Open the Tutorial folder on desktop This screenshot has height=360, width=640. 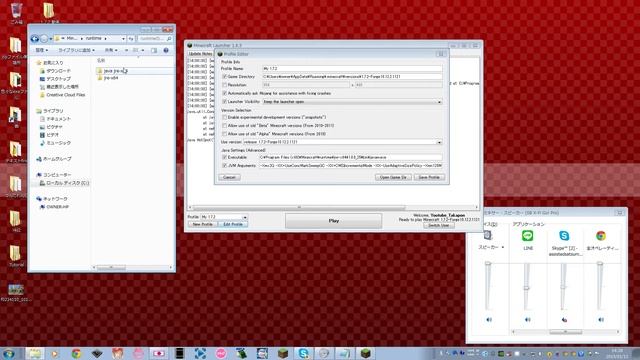(16, 256)
